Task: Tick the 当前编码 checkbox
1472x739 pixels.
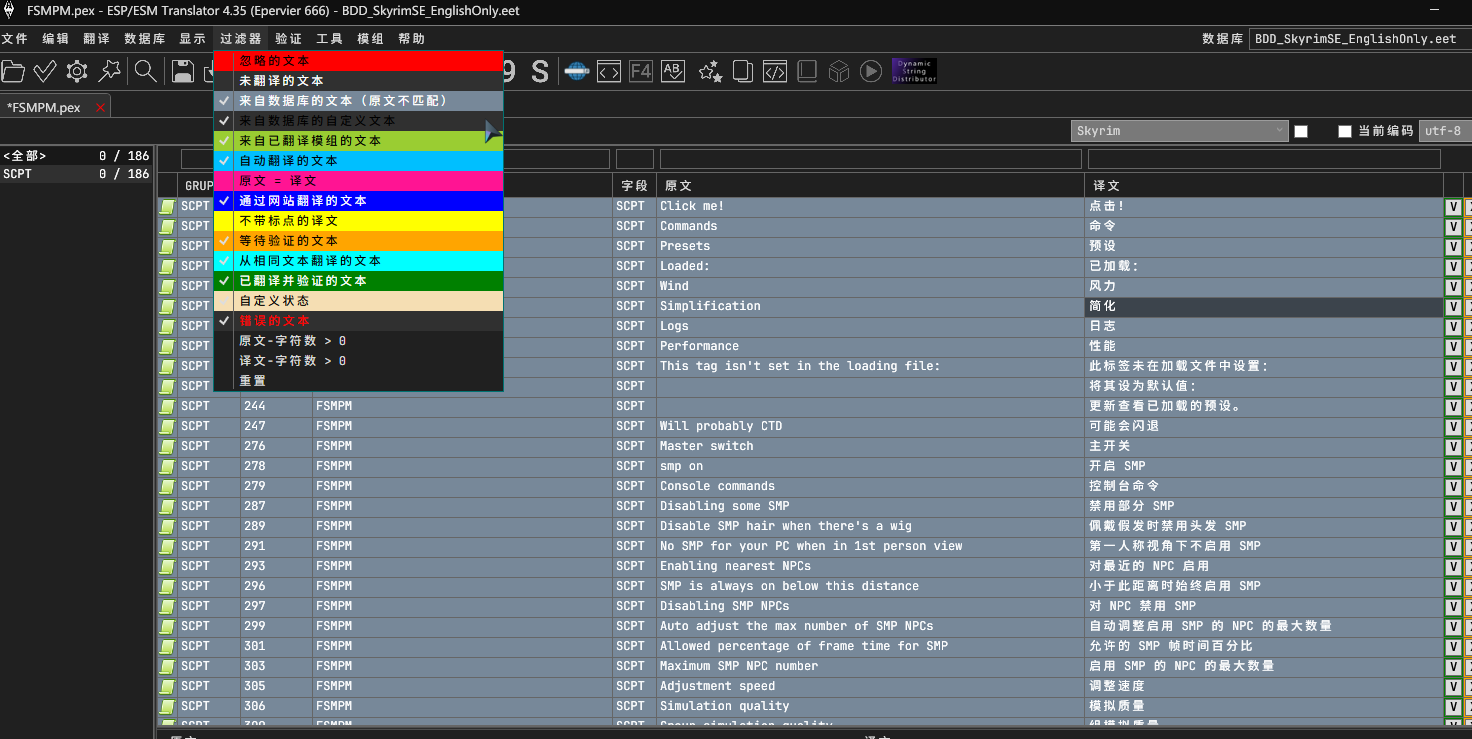Action: point(1345,131)
